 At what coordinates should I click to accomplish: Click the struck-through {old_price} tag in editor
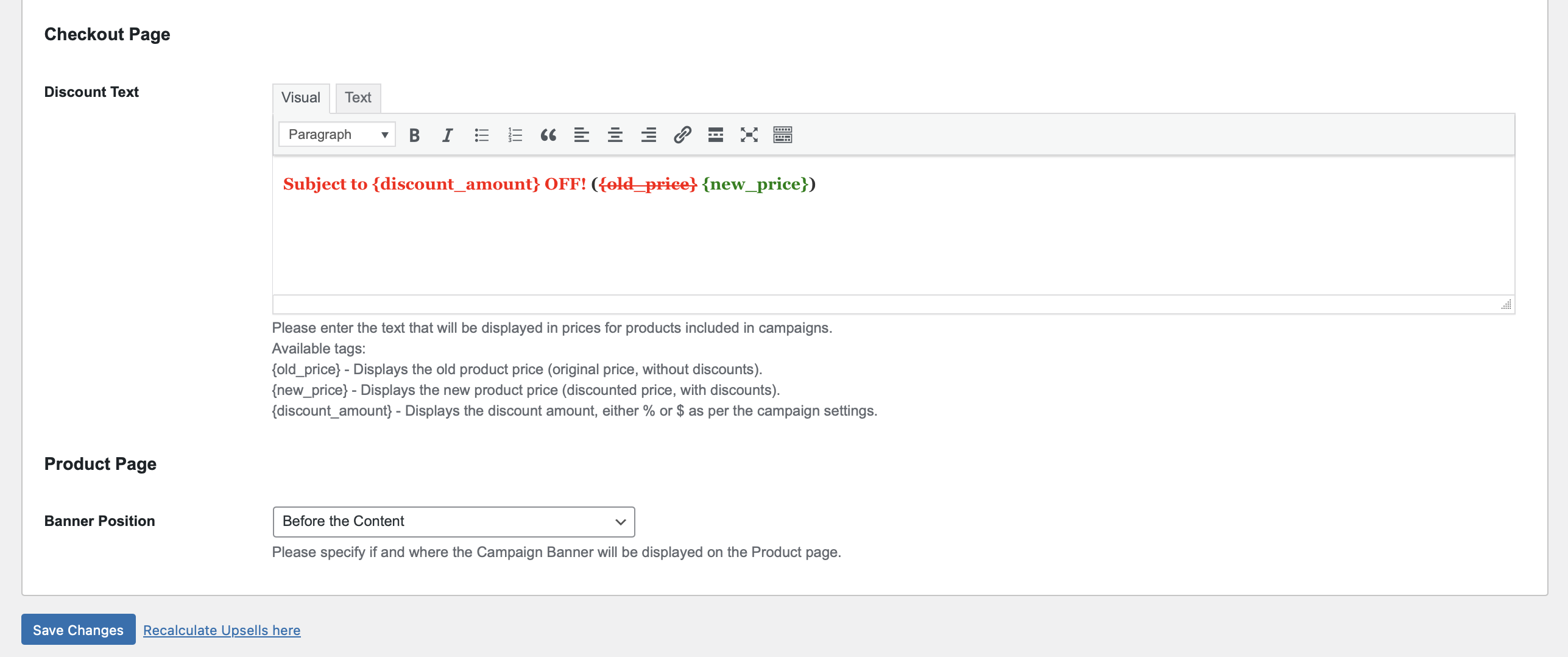click(x=648, y=184)
